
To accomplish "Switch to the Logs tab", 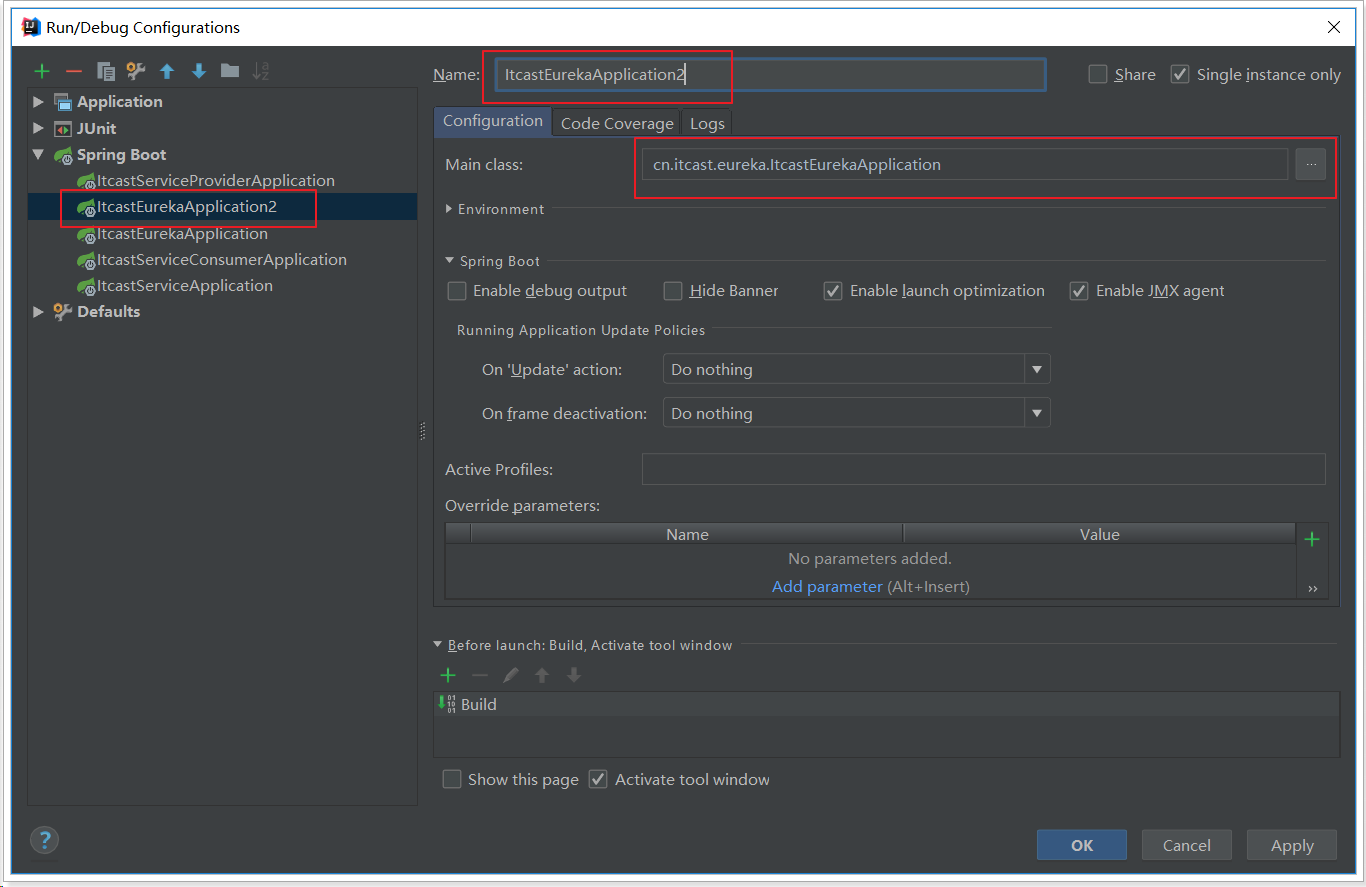I will [707, 123].
